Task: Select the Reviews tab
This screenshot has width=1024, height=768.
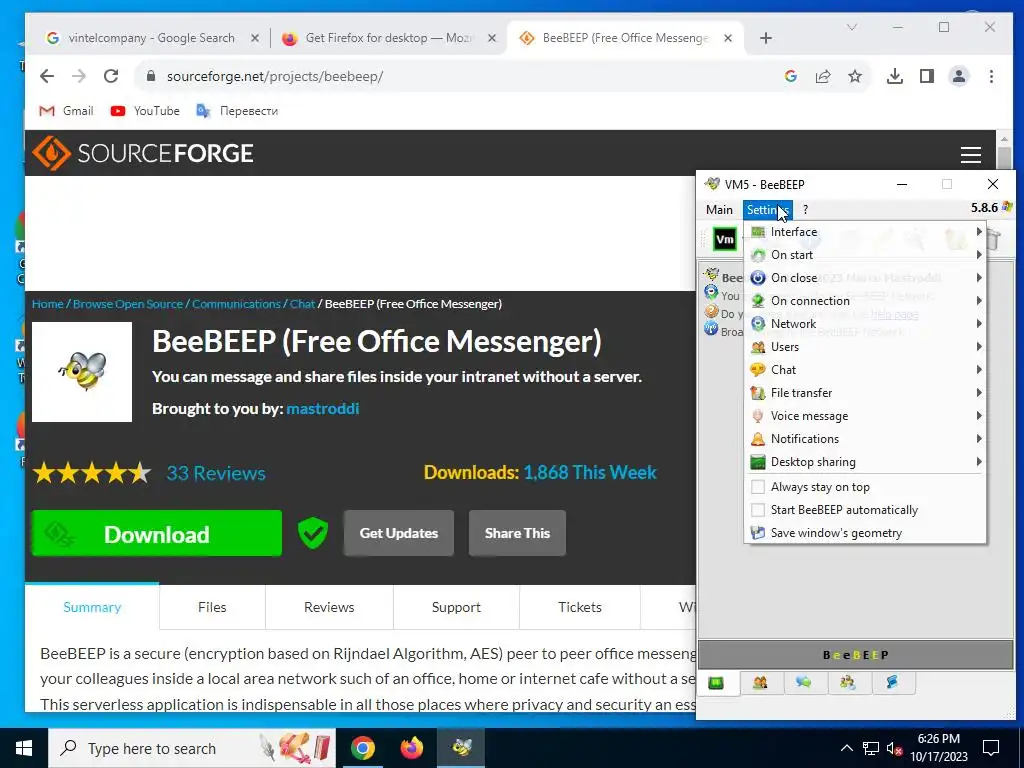Action: [x=329, y=607]
